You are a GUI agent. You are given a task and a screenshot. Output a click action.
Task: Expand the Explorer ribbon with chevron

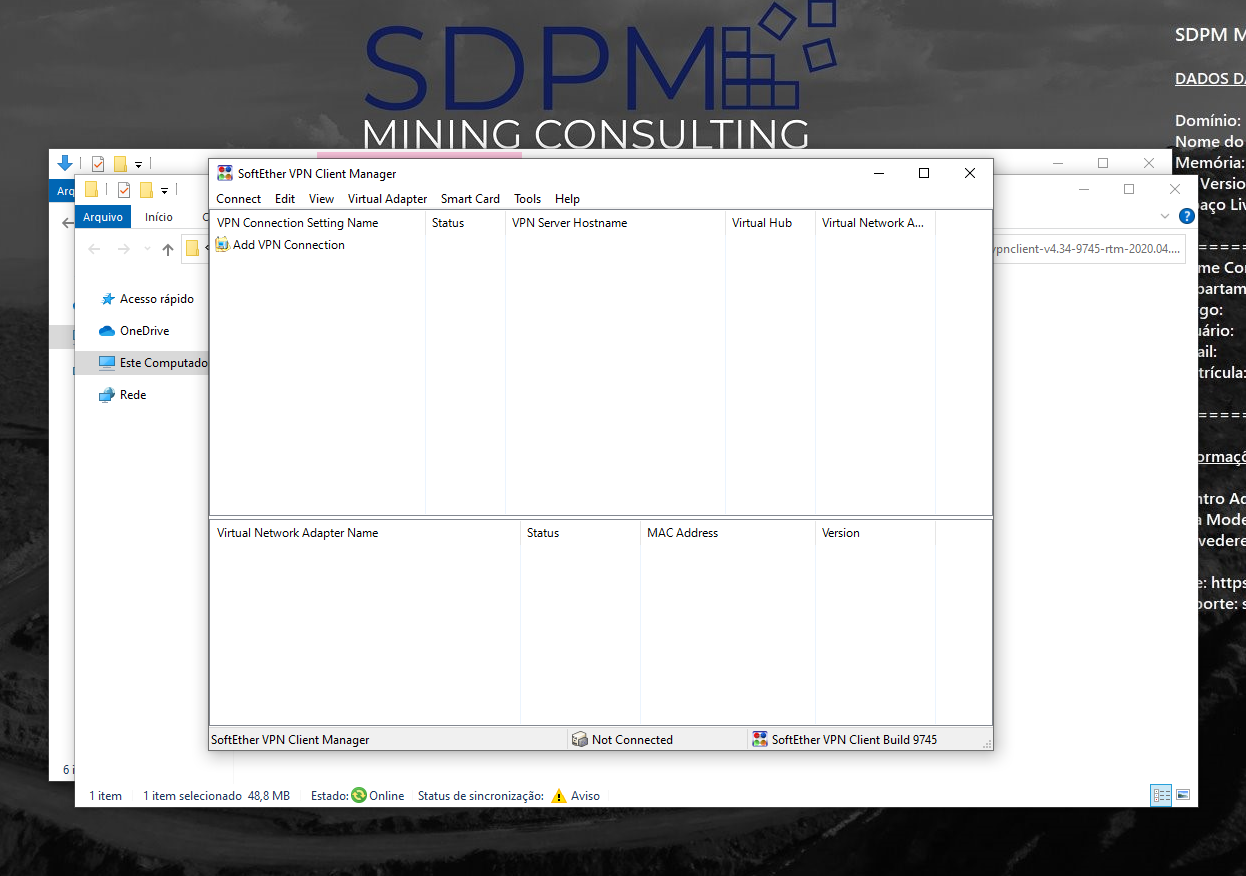pyautogui.click(x=1165, y=216)
